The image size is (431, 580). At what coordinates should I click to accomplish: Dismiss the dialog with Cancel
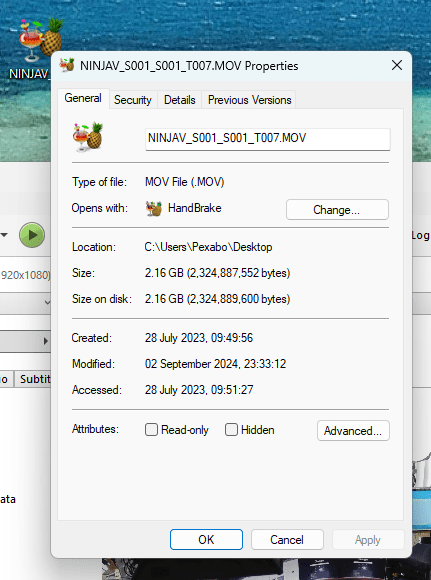coord(287,540)
